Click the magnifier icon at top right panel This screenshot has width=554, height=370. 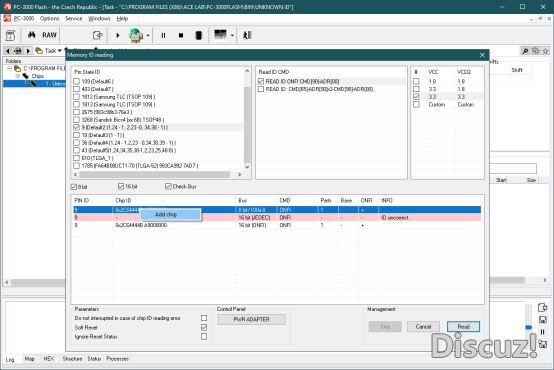click(525, 51)
